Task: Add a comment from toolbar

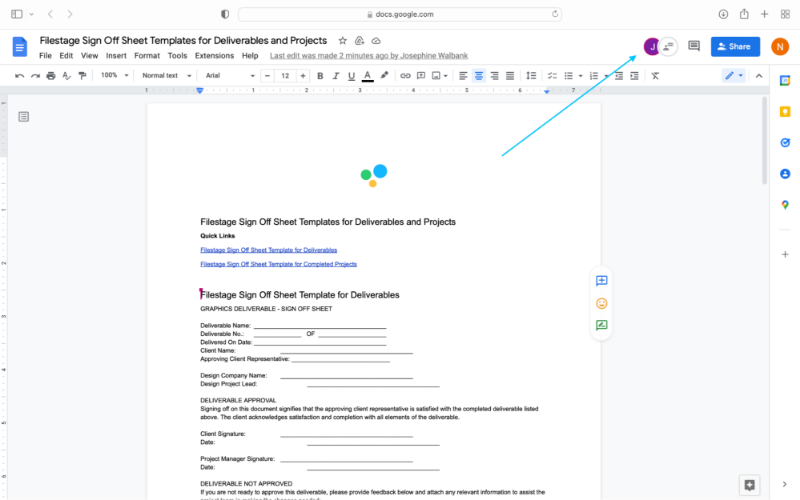Action: pos(421,76)
